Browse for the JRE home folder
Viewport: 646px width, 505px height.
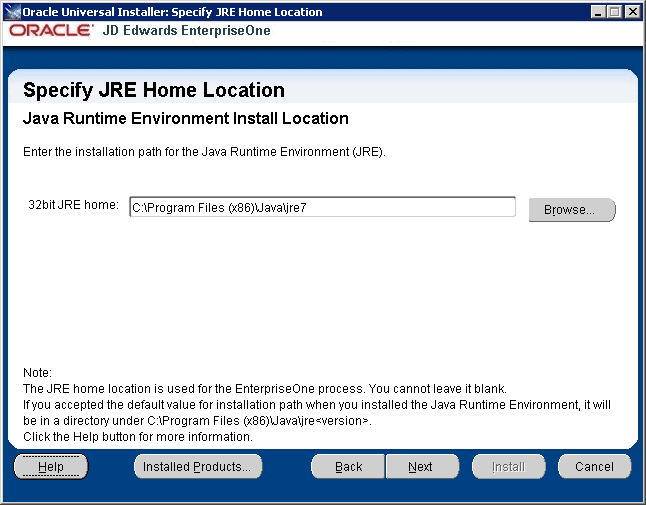pos(572,210)
